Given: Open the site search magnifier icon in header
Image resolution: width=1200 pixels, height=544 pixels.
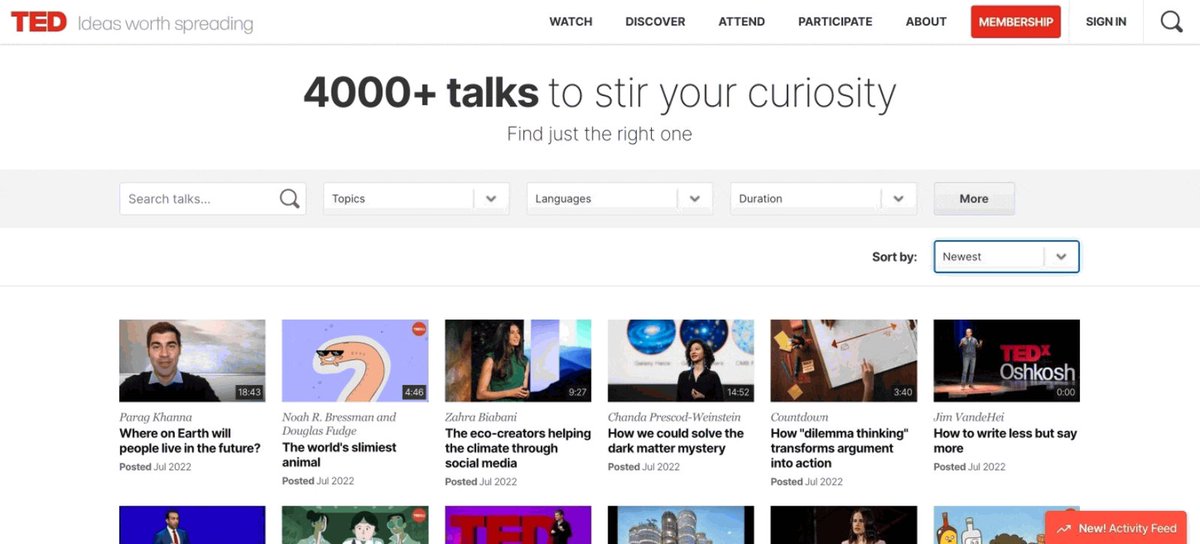Looking at the screenshot, I should pos(1171,21).
